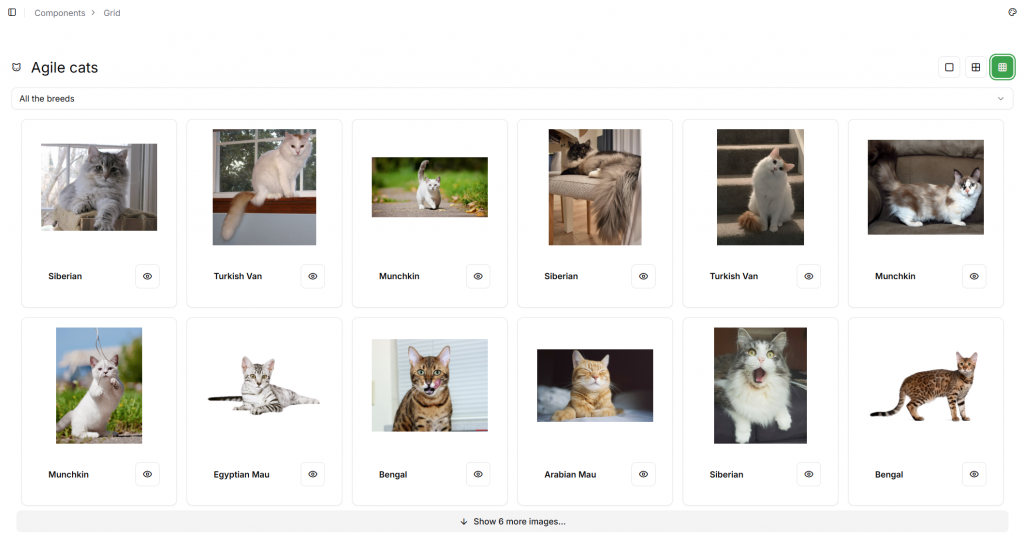Open the theme palette icon
Viewport: 1024px width, 538px height.
[x=1012, y=12]
